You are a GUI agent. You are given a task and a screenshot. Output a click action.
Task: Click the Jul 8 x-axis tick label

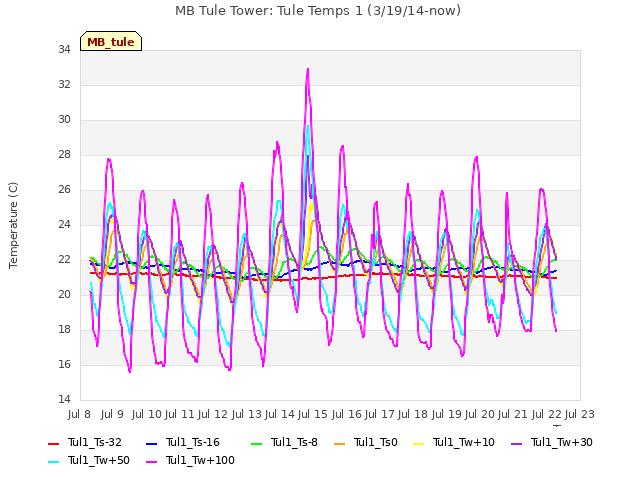79,414
